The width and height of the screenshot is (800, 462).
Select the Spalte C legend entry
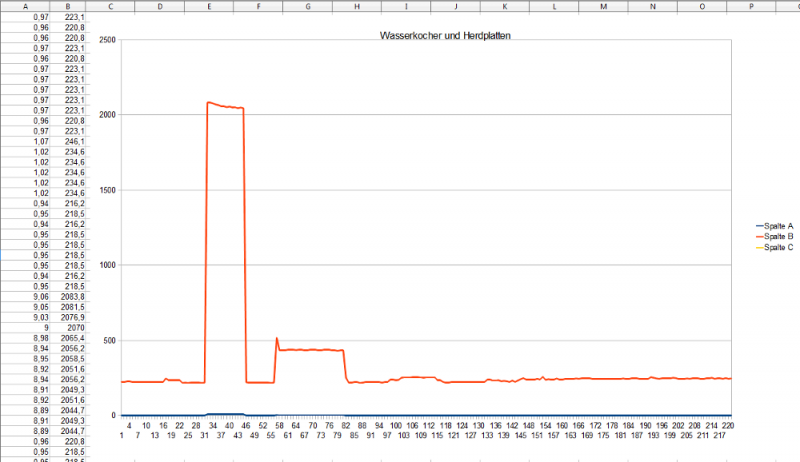pos(777,247)
